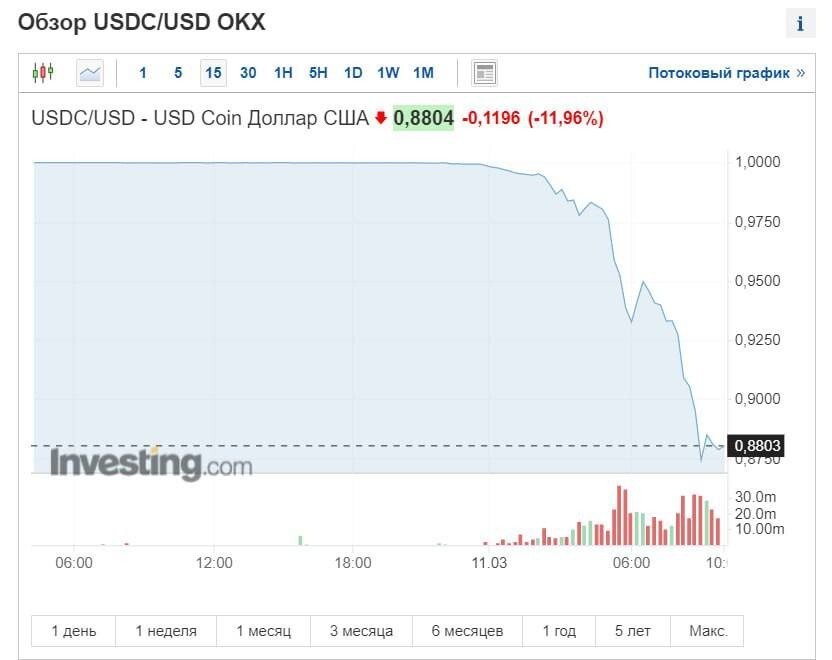This screenshot has height=660, width=832.
Task: Click the 0,8803 price marker label
Action: 758,445
